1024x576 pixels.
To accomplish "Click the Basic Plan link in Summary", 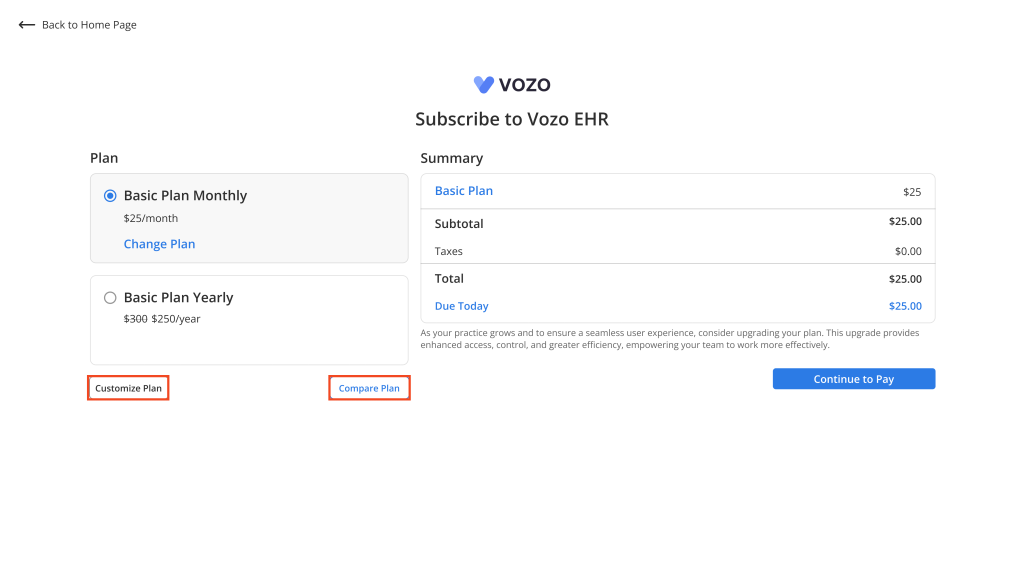I will [x=464, y=191].
